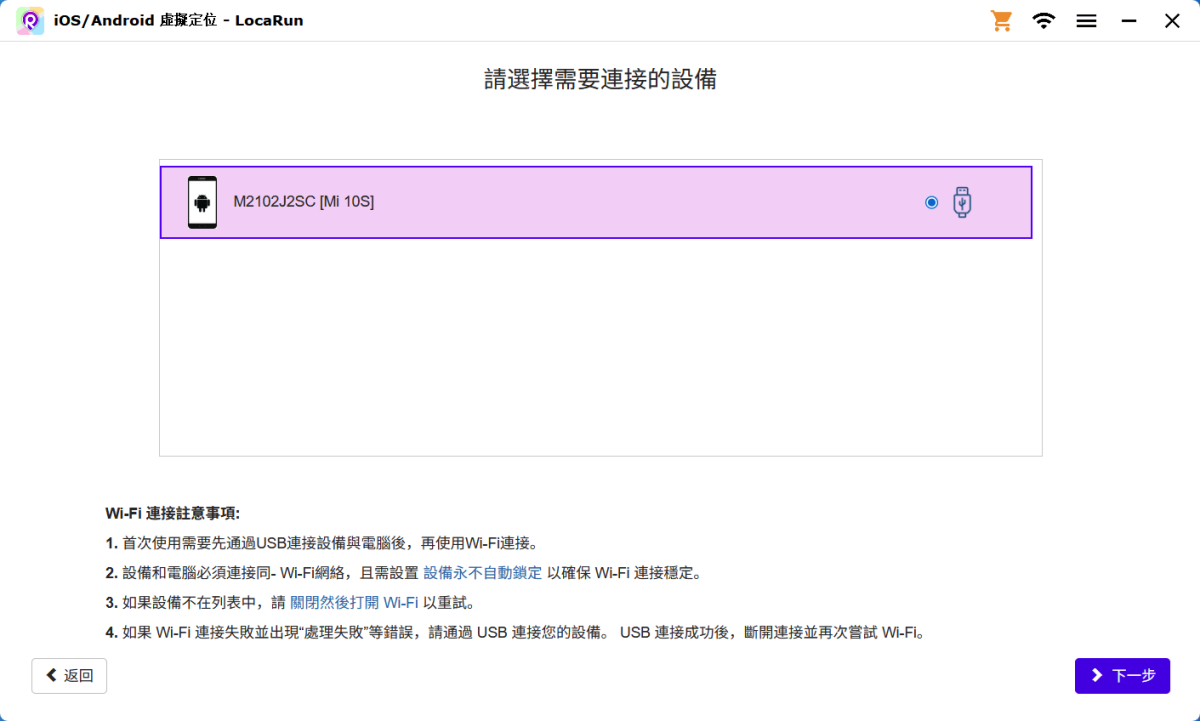Viewport: 1200px width, 721px height.
Task: Click empty area of the device list
Action: (x=600, y=350)
